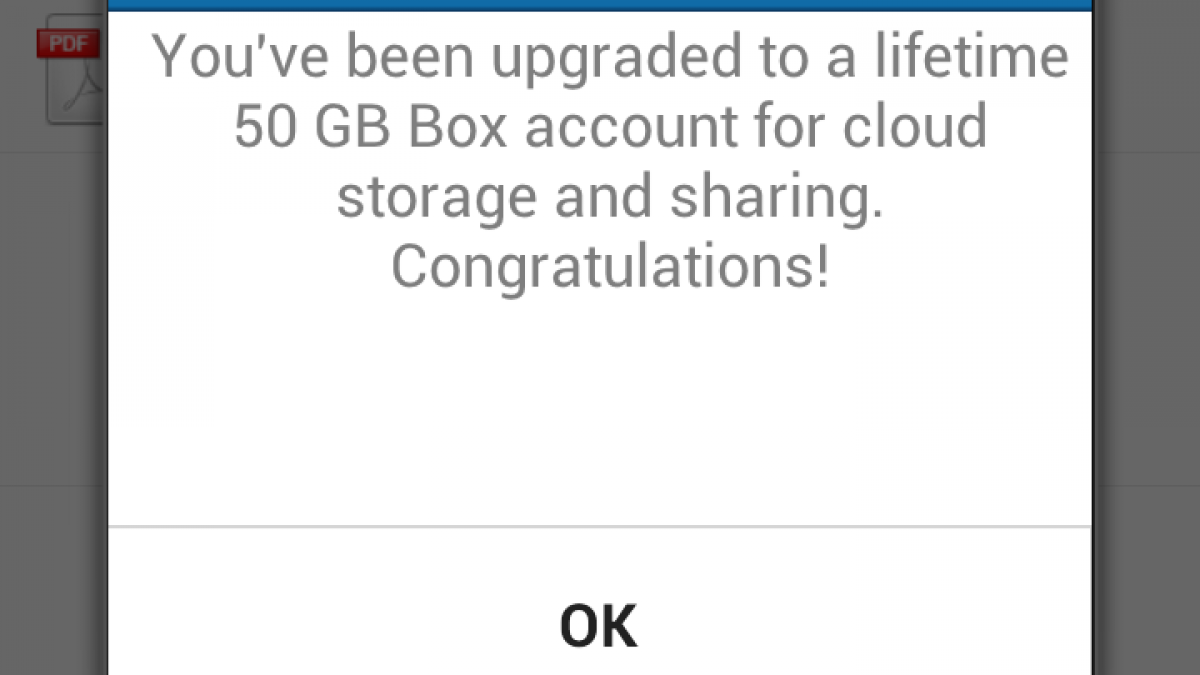1200x675 pixels.
Task: Click the word "sharing." in the message
Action: (777, 197)
